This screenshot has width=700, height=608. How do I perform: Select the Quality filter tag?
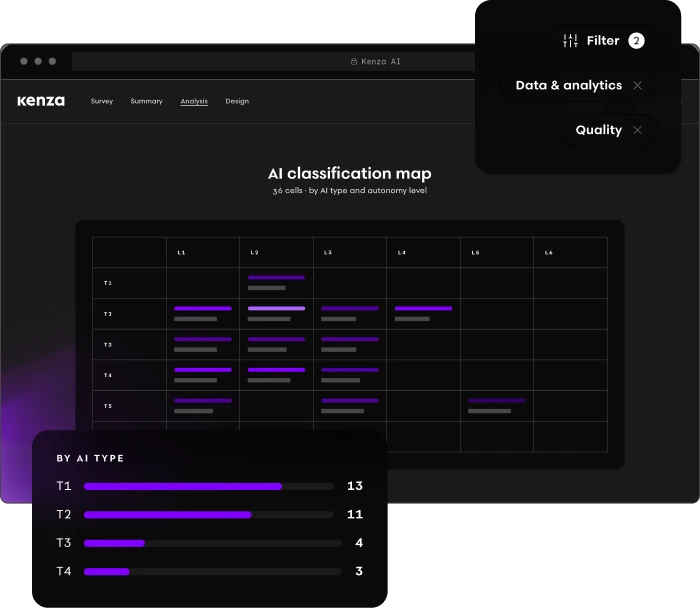pos(608,130)
